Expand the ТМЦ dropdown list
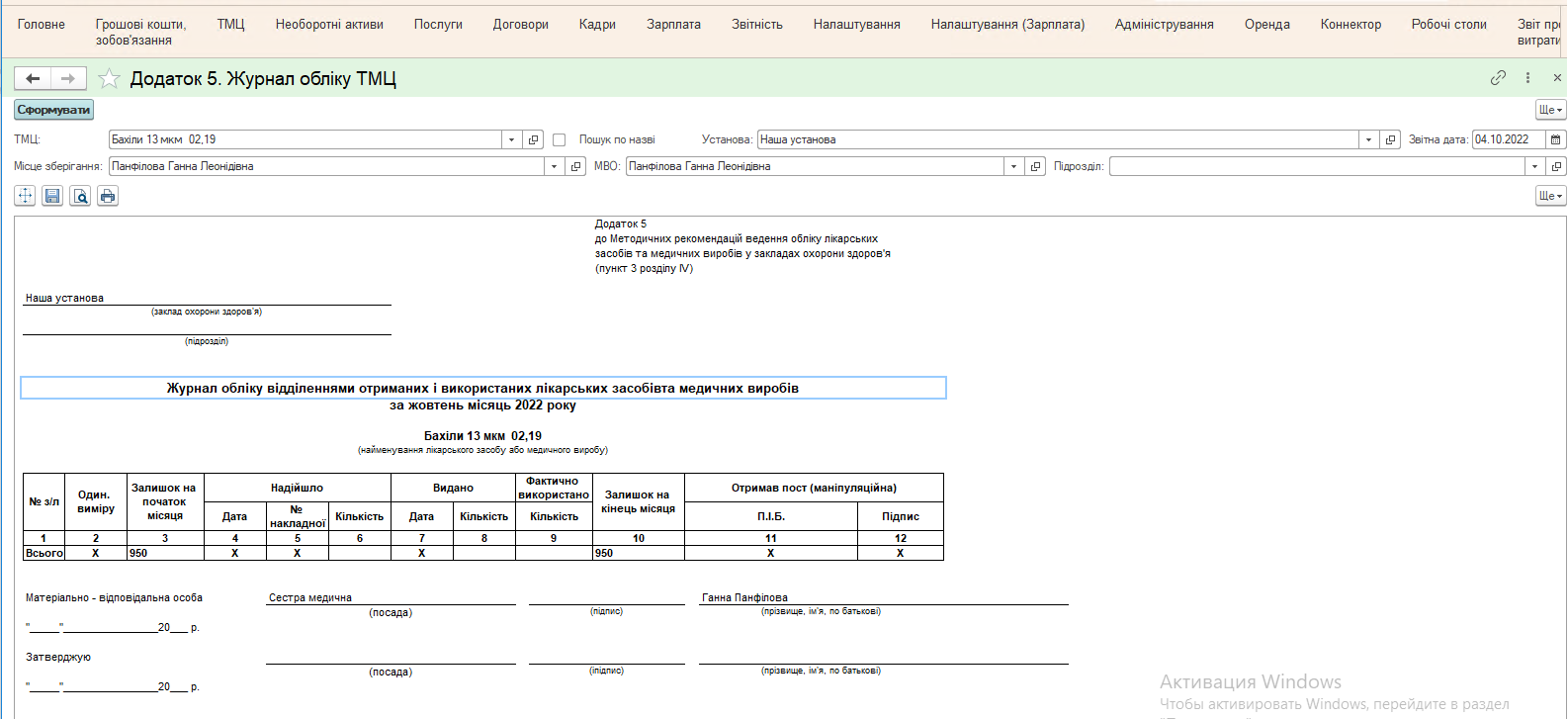 click(511, 139)
